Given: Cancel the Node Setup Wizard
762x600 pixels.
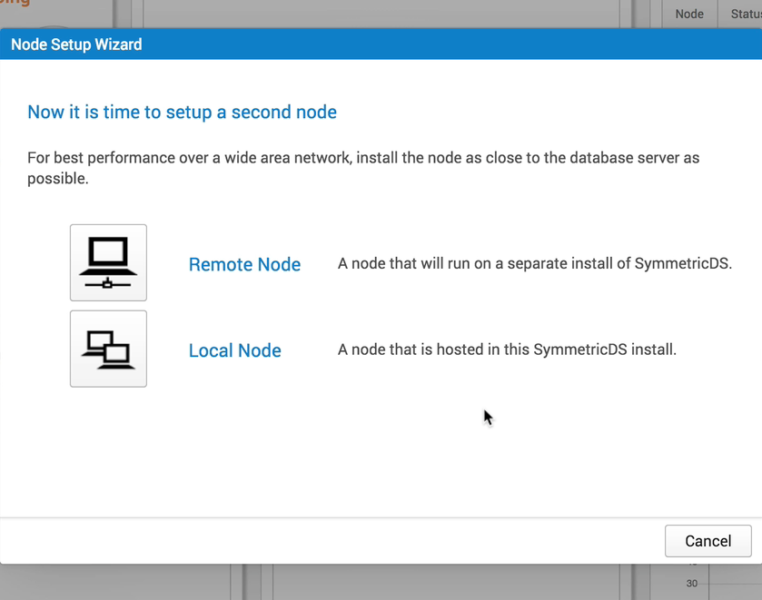Looking at the screenshot, I should click(x=708, y=541).
